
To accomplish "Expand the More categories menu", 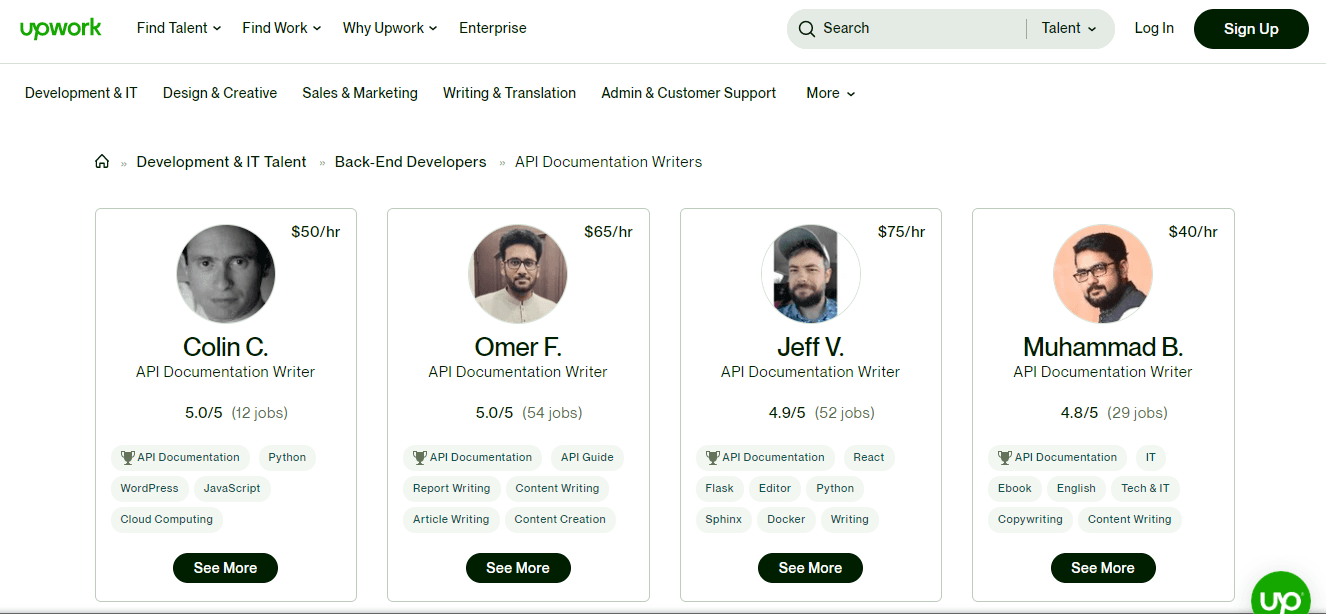I will click(x=831, y=93).
